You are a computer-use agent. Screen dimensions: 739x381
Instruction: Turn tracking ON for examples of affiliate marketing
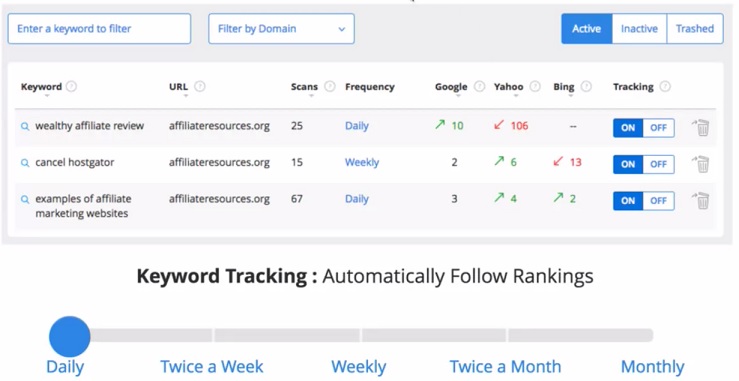[628, 201]
